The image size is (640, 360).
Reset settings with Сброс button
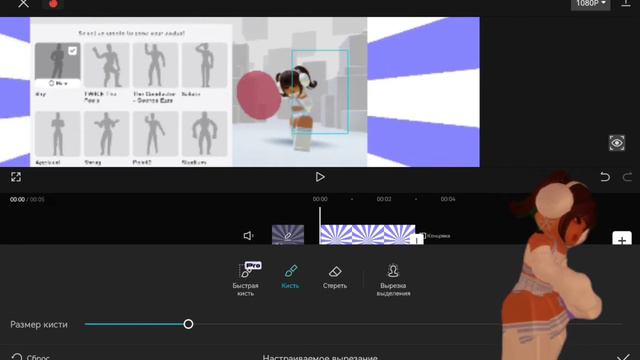pyautogui.click(x=31, y=357)
